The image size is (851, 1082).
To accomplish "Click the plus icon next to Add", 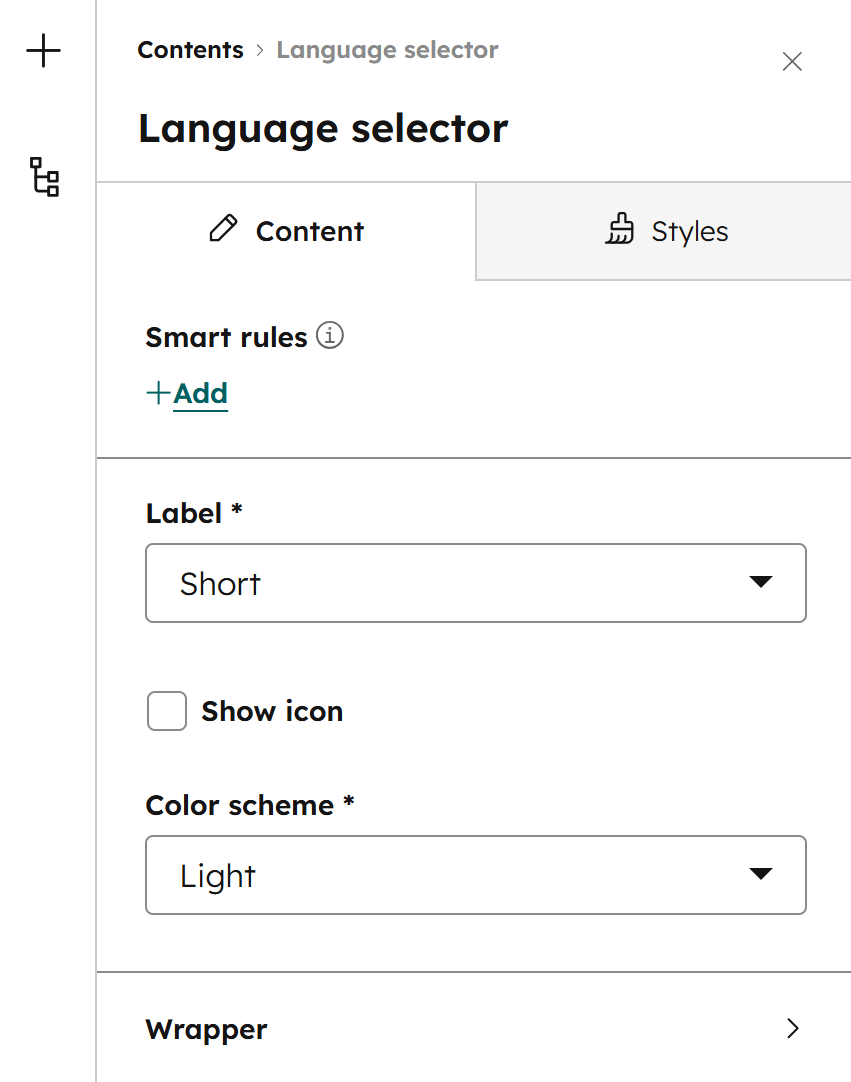I will tap(157, 393).
